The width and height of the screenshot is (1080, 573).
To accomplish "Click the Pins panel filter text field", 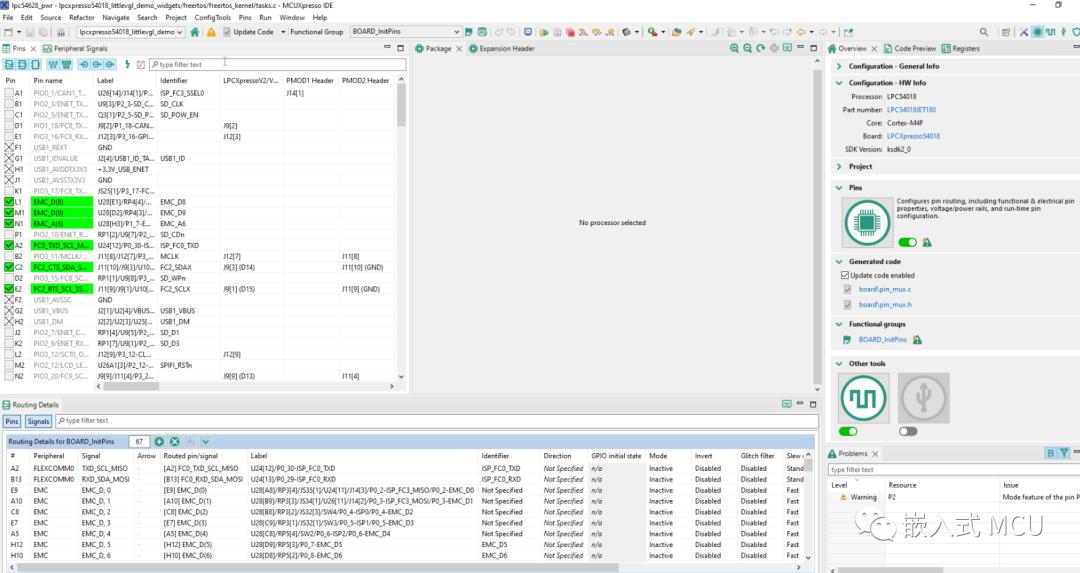I will (x=278, y=64).
